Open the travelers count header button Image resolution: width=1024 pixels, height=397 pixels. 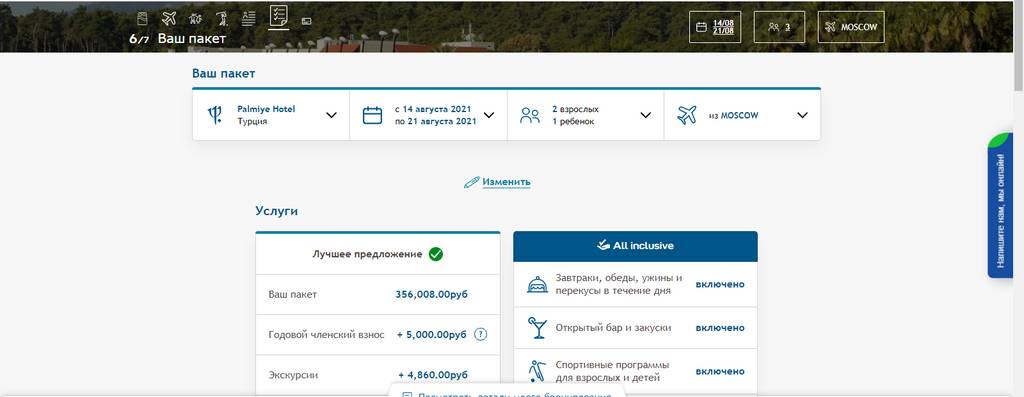(779, 27)
